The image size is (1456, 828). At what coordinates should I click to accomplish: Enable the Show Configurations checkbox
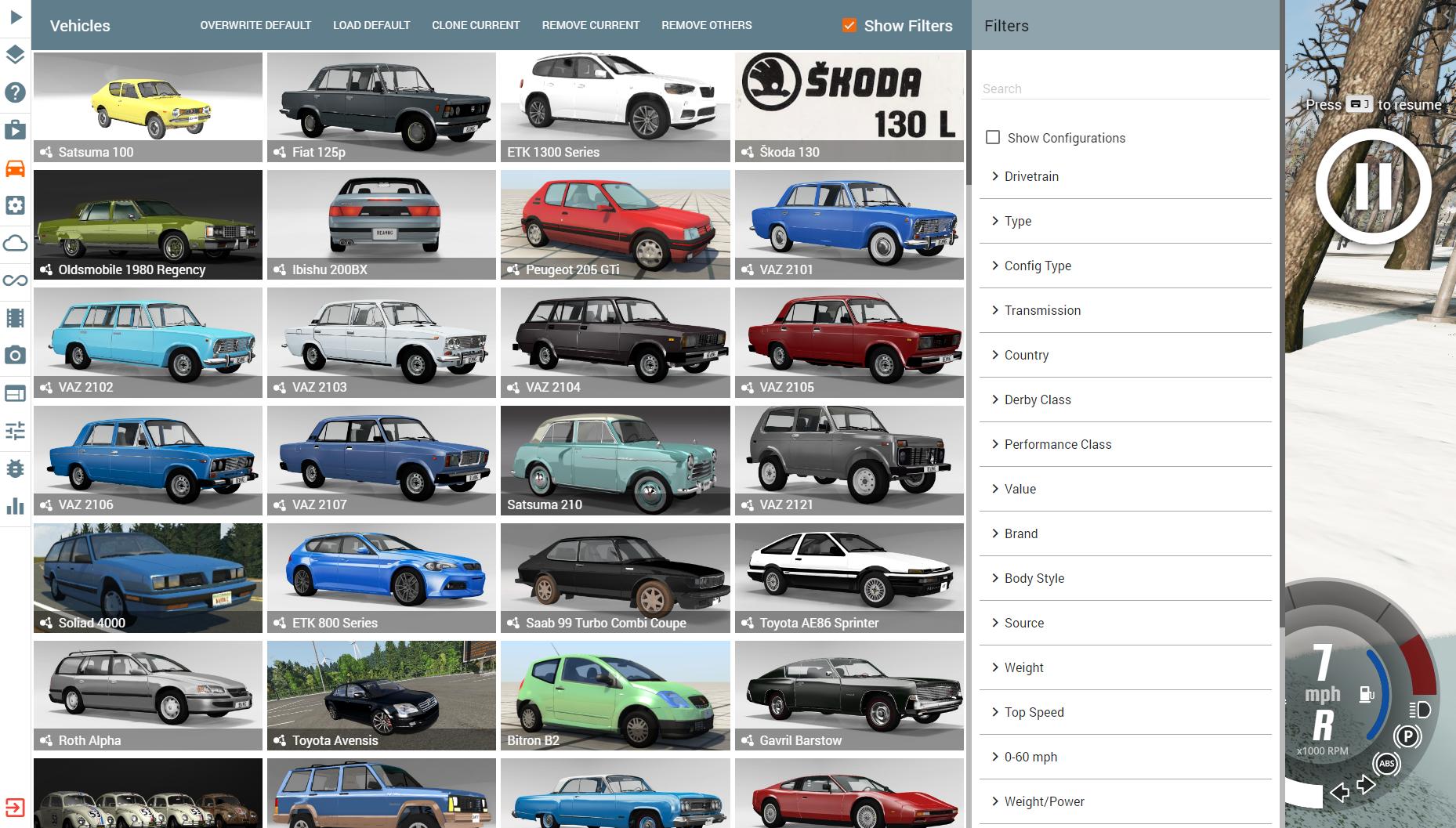click(993, 137)
